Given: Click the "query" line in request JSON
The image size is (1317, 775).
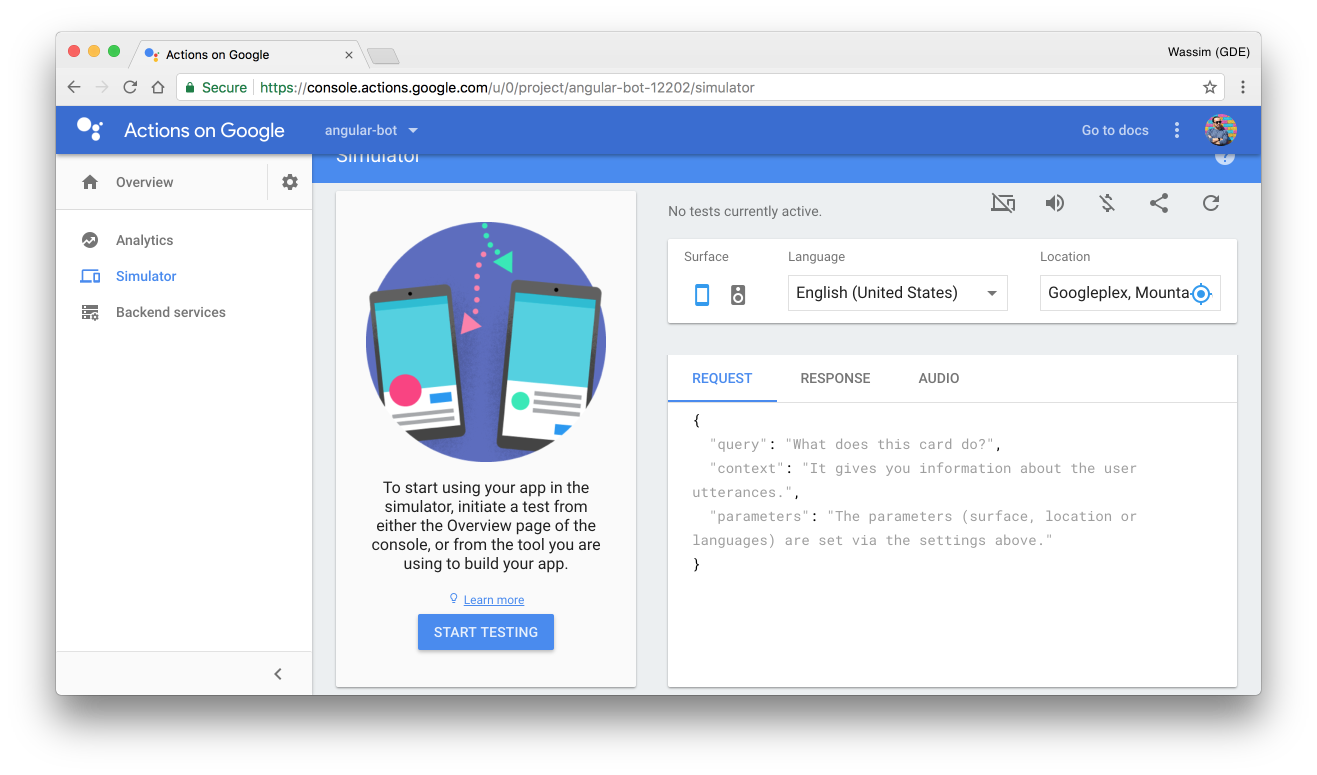Looking at the screenshot, I should [x=855, y=444].
